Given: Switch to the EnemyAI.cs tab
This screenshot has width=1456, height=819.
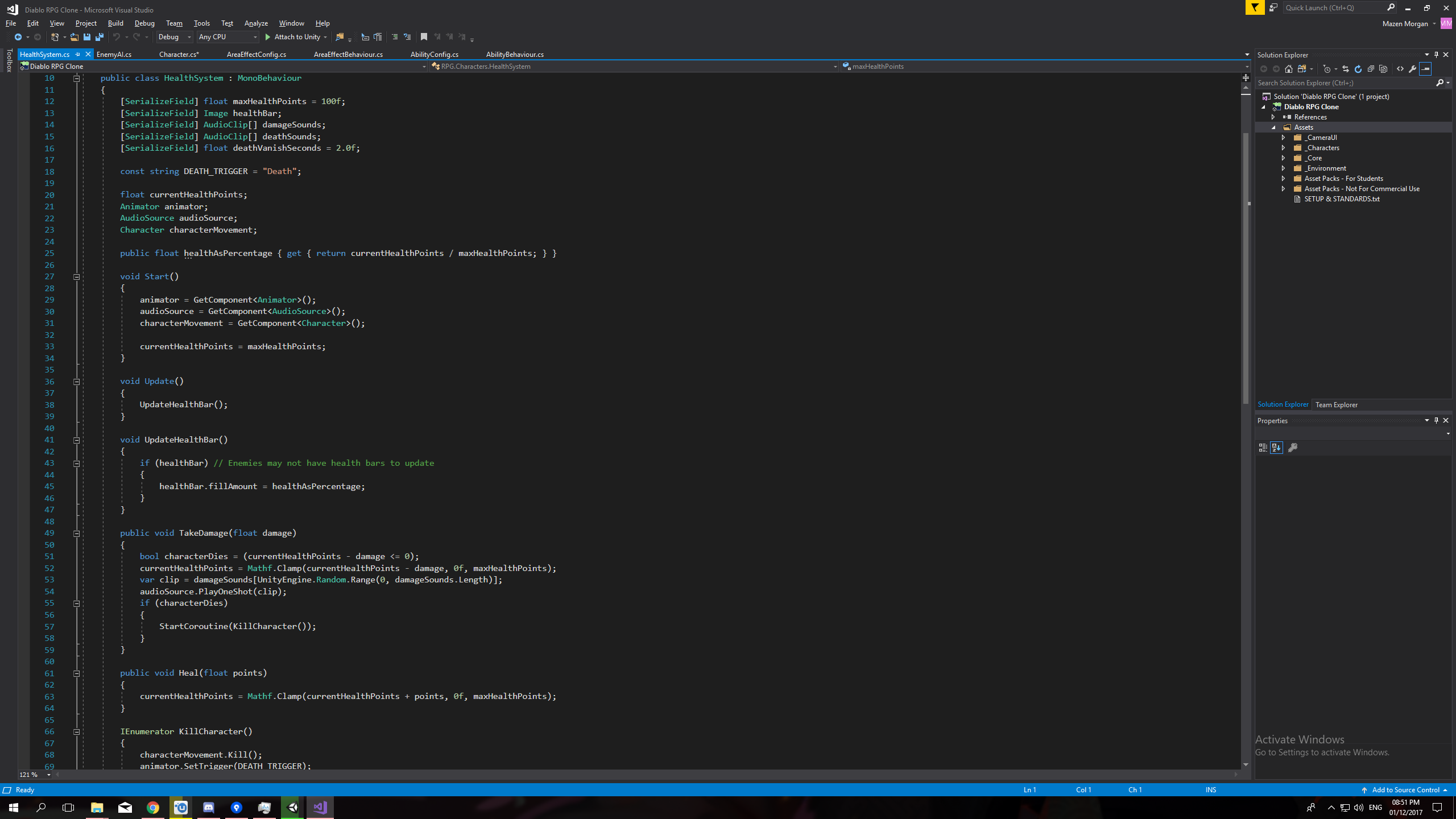Looking at the screenshot, I should tap(113, 54).
